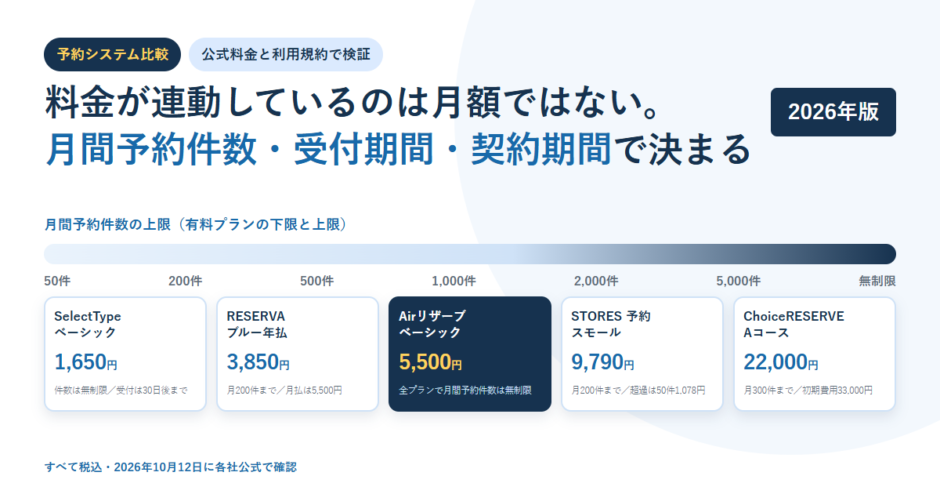The height and width of the screenshot is (494, 940).
Task: Click the yellow 5,500円 price
Action: 430,362
